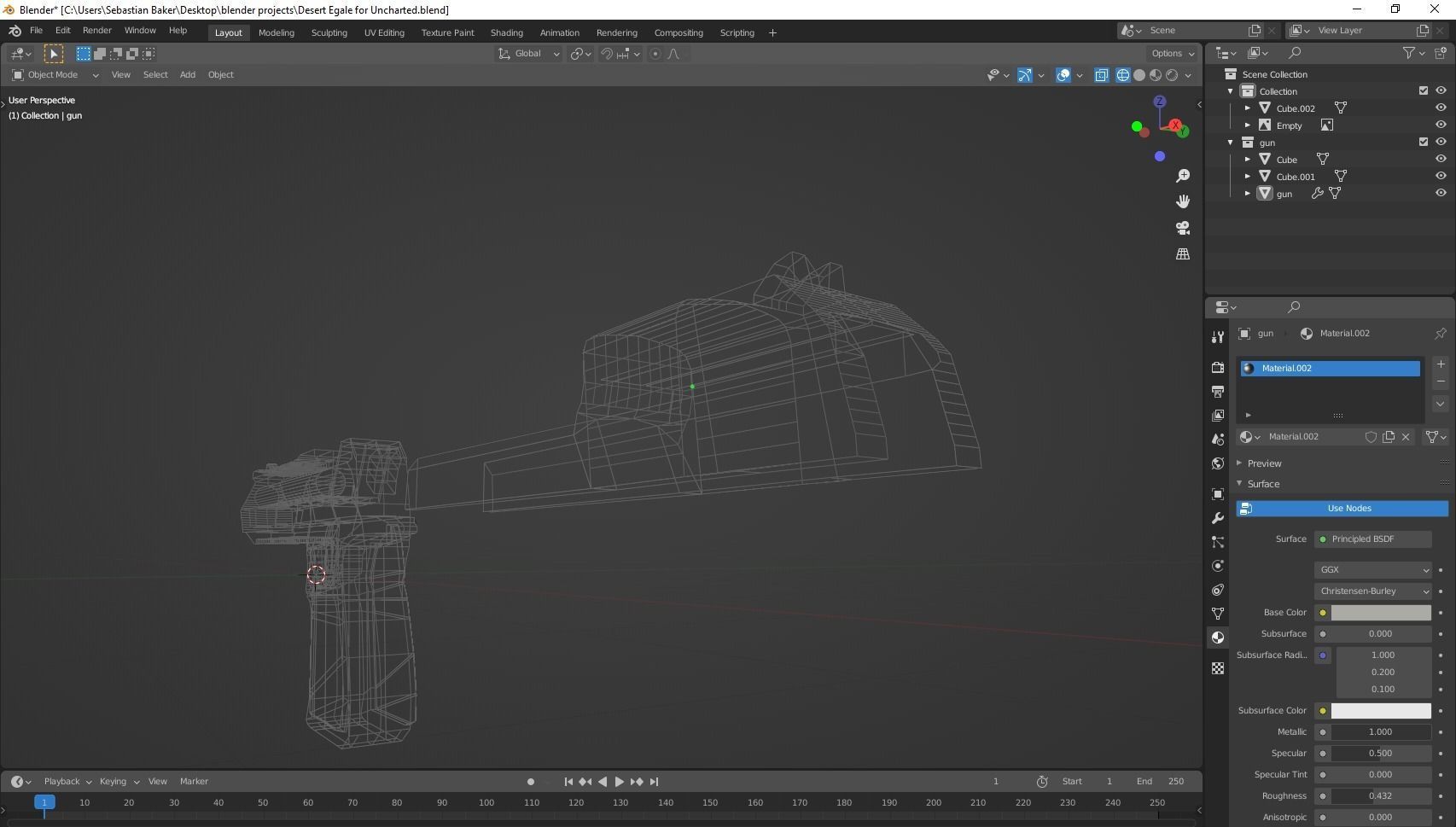Click the Use Nodes button
The height and width of the screenshot is (827, 1456).
[x=1342, y=509]
